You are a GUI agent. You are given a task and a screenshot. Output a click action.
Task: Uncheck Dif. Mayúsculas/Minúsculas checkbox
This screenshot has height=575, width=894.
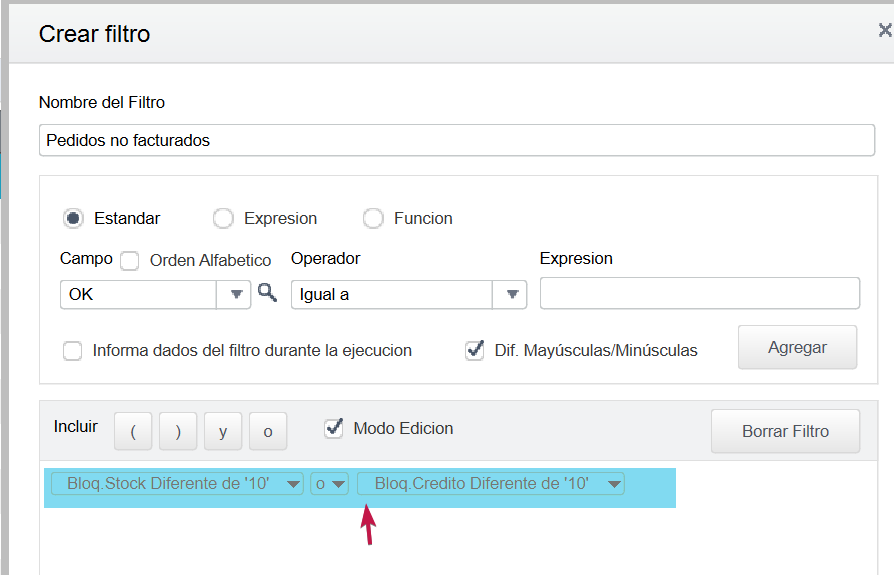(x=474, y=350)
